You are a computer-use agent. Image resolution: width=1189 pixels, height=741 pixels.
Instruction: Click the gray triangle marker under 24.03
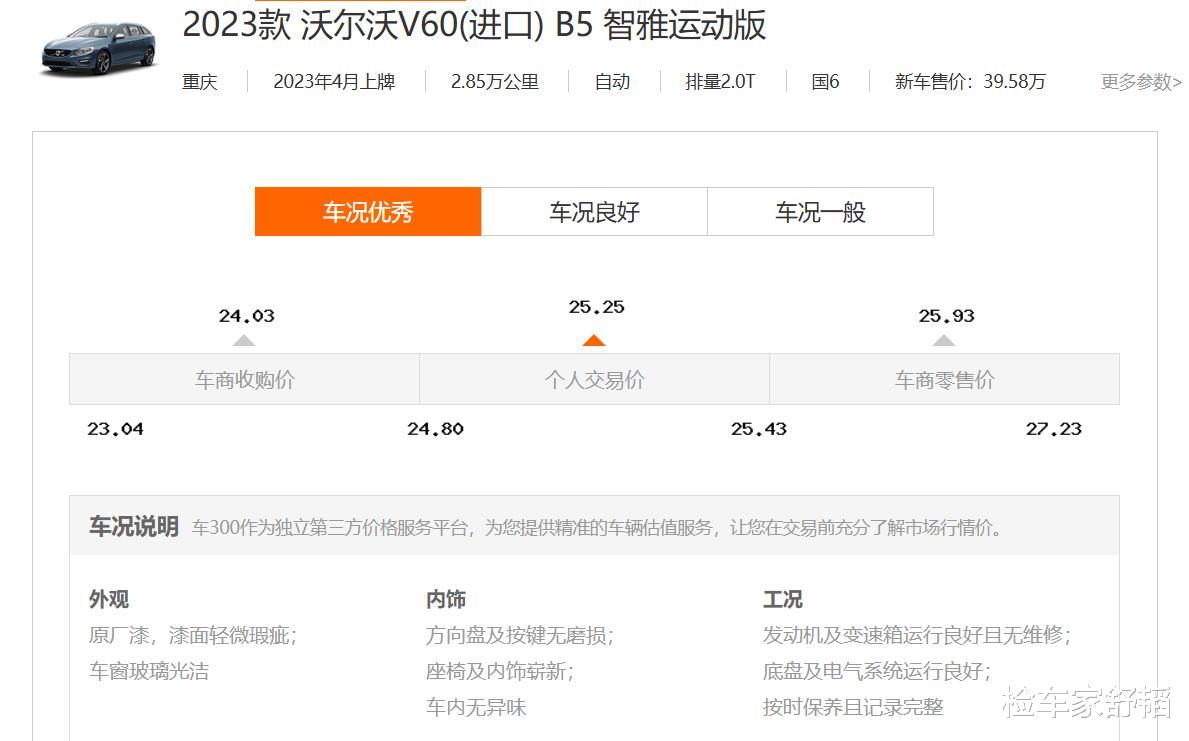tap(244, 341)
